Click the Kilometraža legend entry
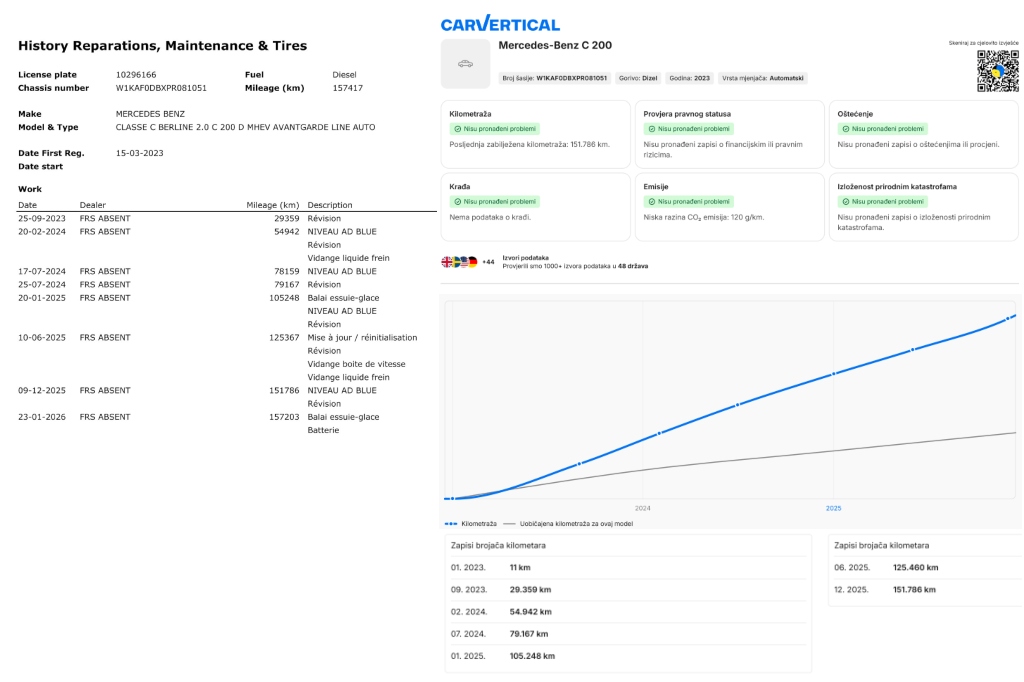The width and height of the screenshot is (1024, 682). (470, 523)
